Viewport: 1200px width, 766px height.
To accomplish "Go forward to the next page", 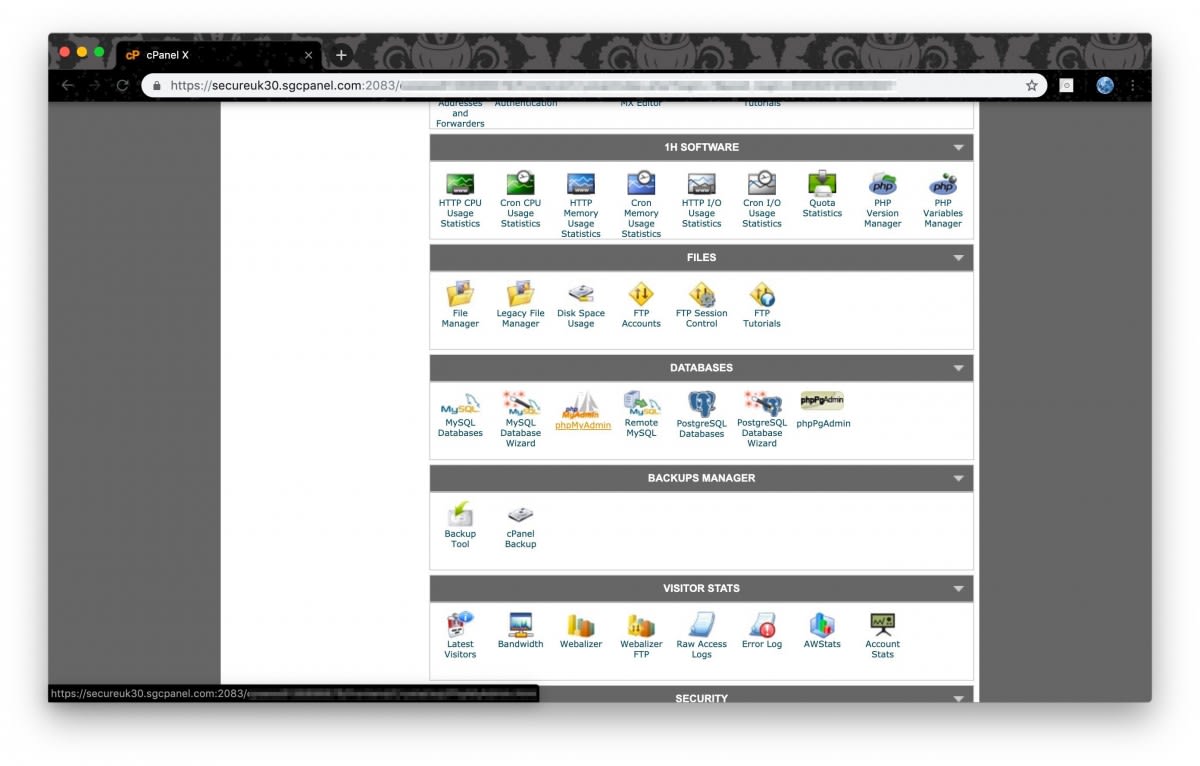I will coord(95,86).
